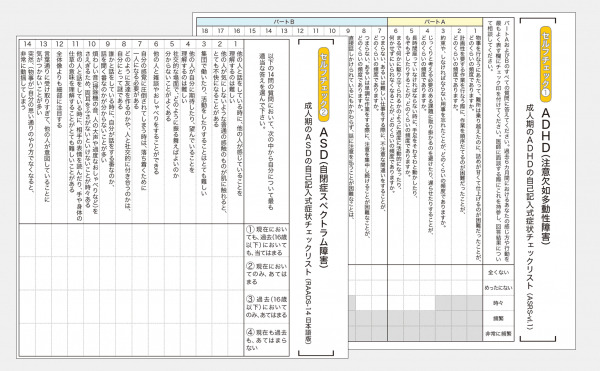Screen dimensions: 600x371
Task: Switch to the パートB header tab
Action: click(292, 22)
